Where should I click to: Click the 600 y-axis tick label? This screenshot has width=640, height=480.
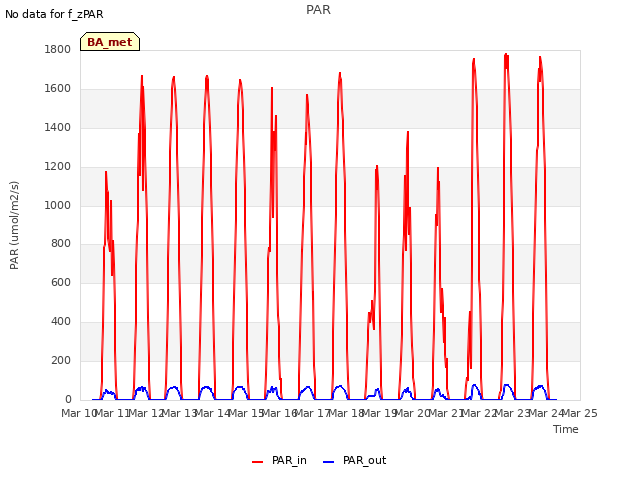pos(61,282)
